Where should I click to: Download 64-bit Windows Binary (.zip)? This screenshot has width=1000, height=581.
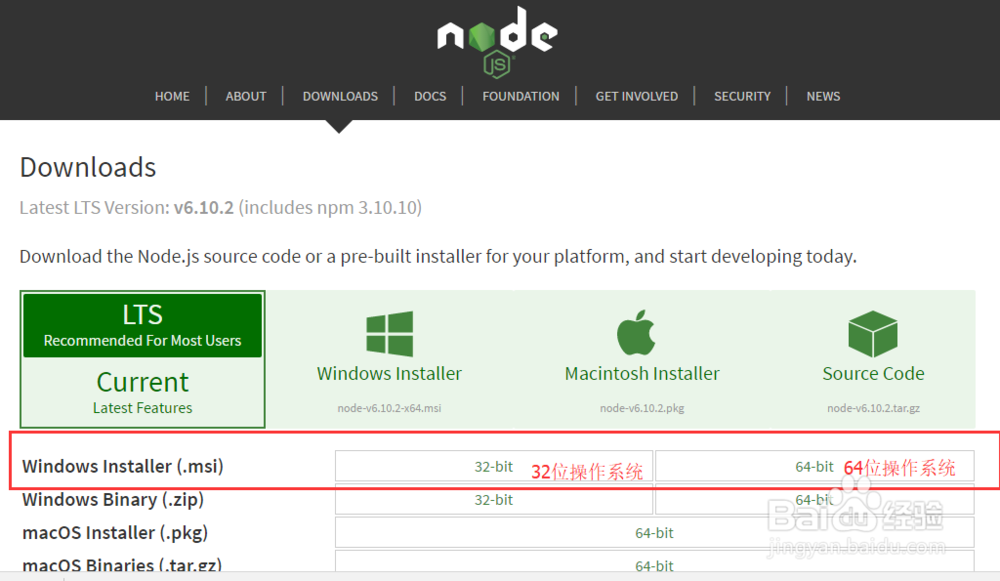[814, 499]
